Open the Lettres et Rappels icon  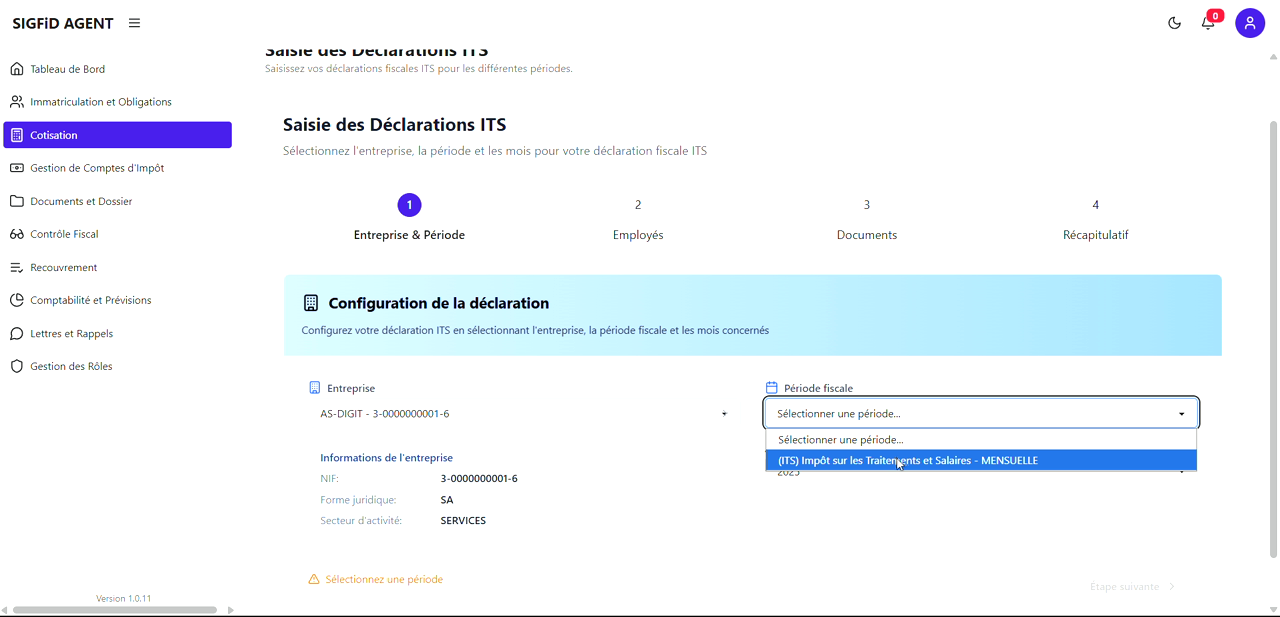[15, 332]
